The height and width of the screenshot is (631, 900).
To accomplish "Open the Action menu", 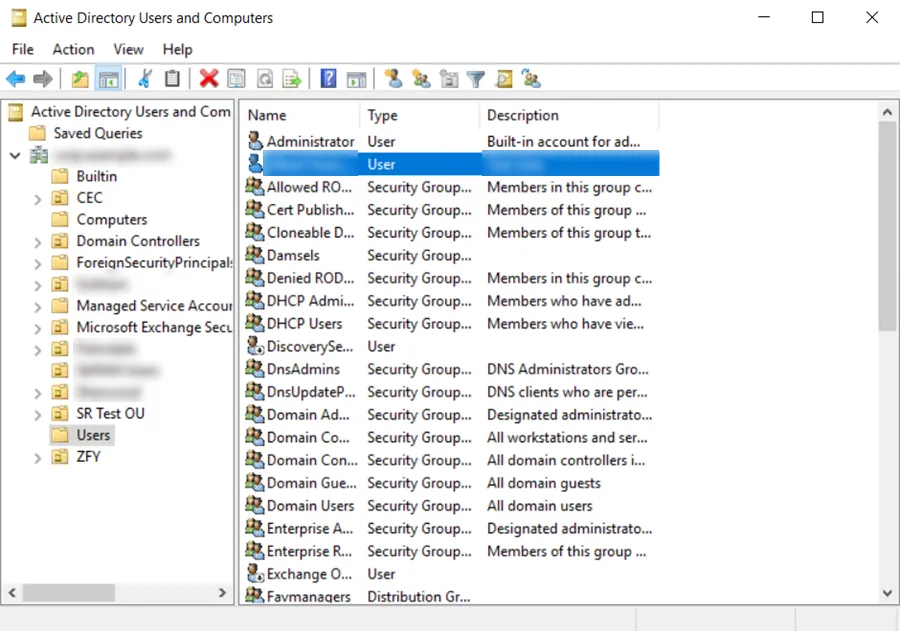I will click(73, 49).
